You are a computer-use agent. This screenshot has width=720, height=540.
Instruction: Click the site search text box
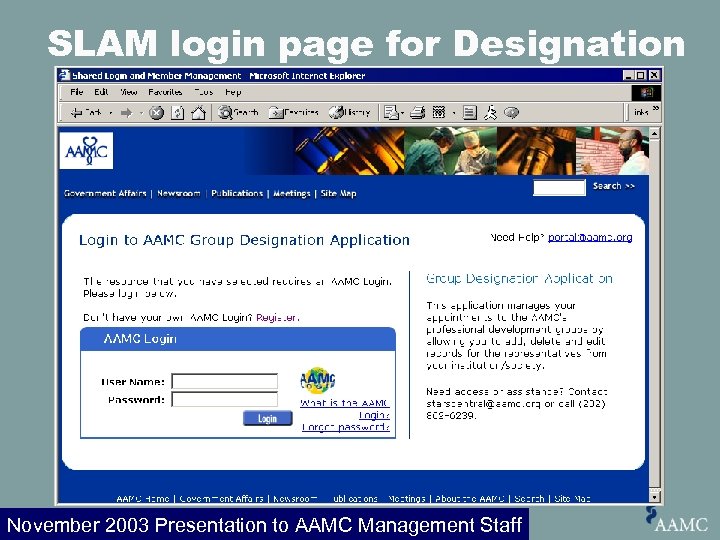559,187
